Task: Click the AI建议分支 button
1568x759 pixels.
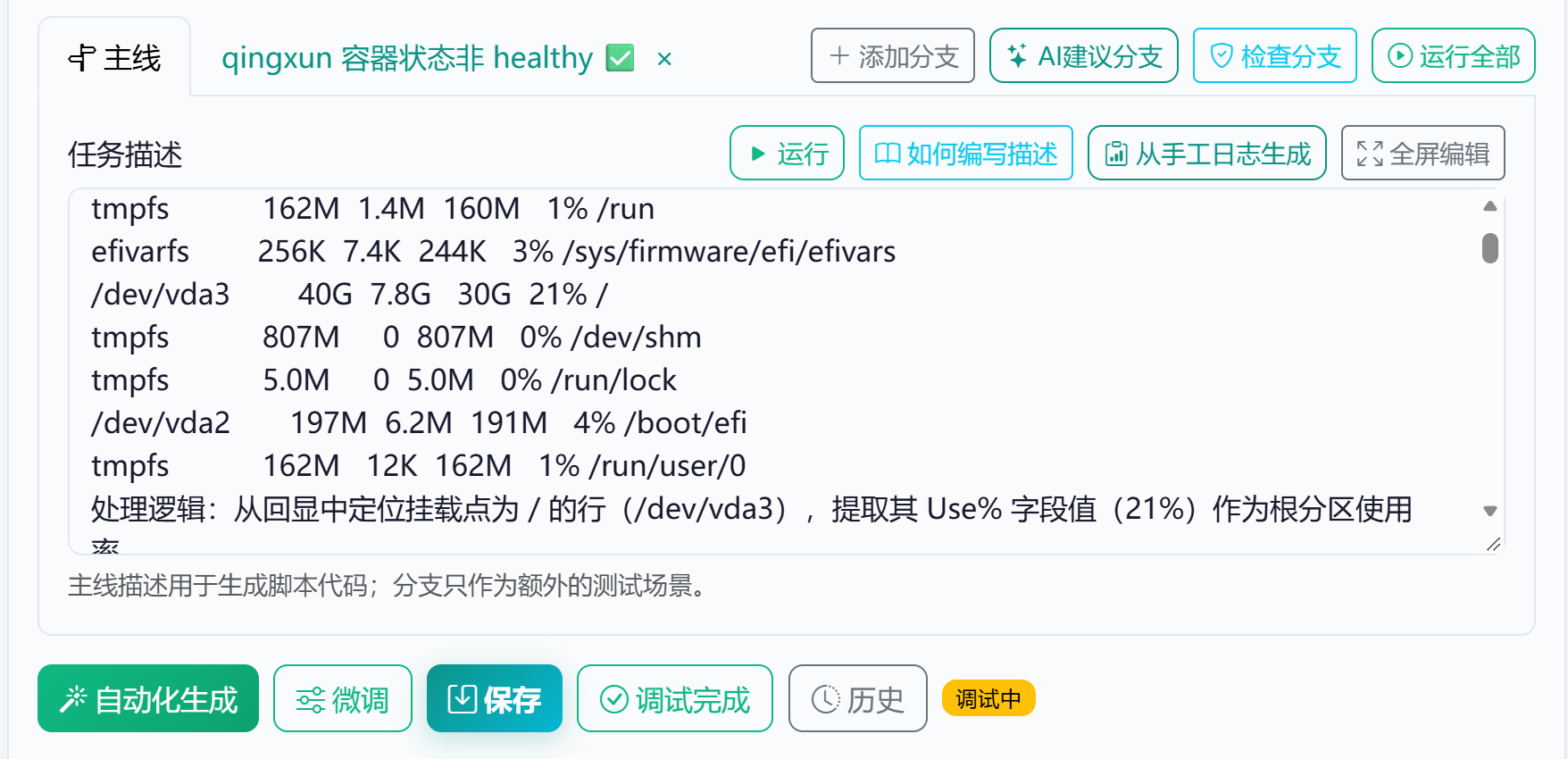Action: (1084, 55)
